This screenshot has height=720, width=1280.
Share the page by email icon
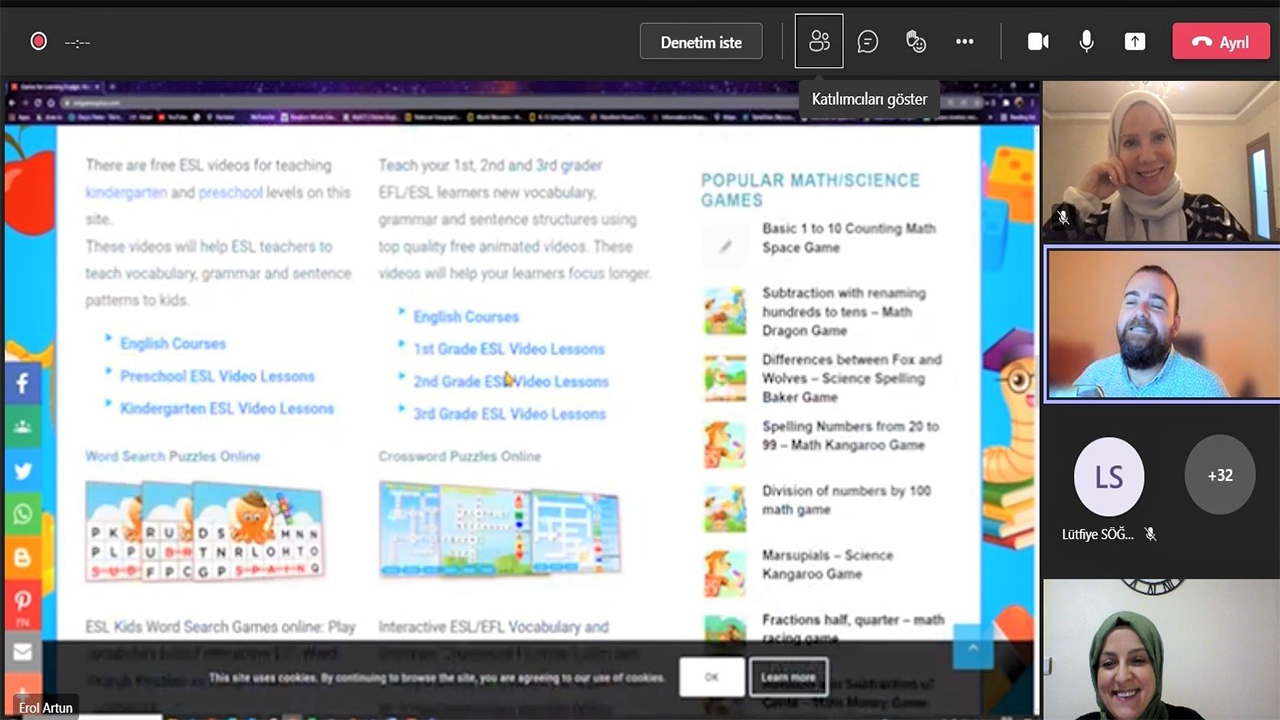[x=22, y=652]
